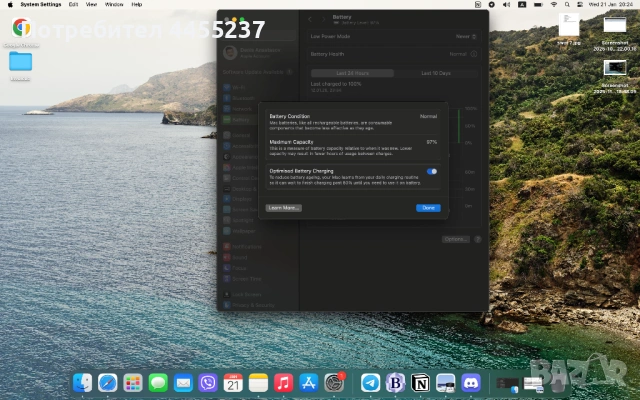
Task: Select the Google Chrome desktop icon
Action: [x=21, y=28]
